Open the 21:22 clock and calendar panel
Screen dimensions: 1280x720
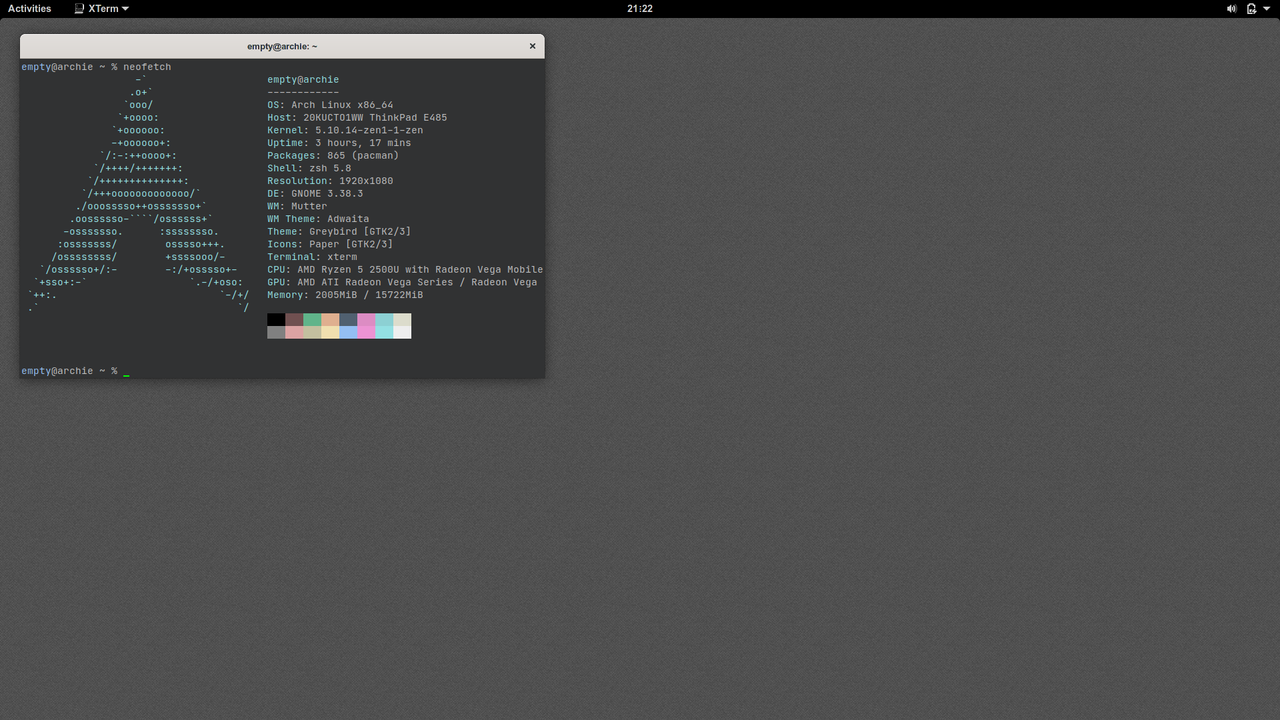pos(640,8)
